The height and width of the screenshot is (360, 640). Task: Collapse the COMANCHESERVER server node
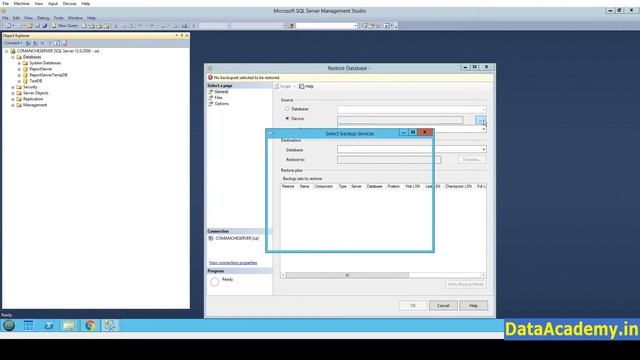7,51
